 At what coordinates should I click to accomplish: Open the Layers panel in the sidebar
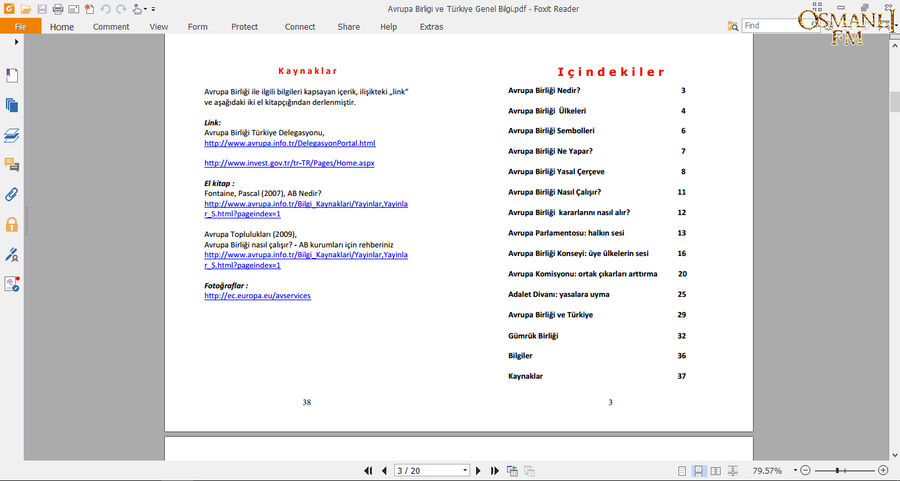click(11, 135)
